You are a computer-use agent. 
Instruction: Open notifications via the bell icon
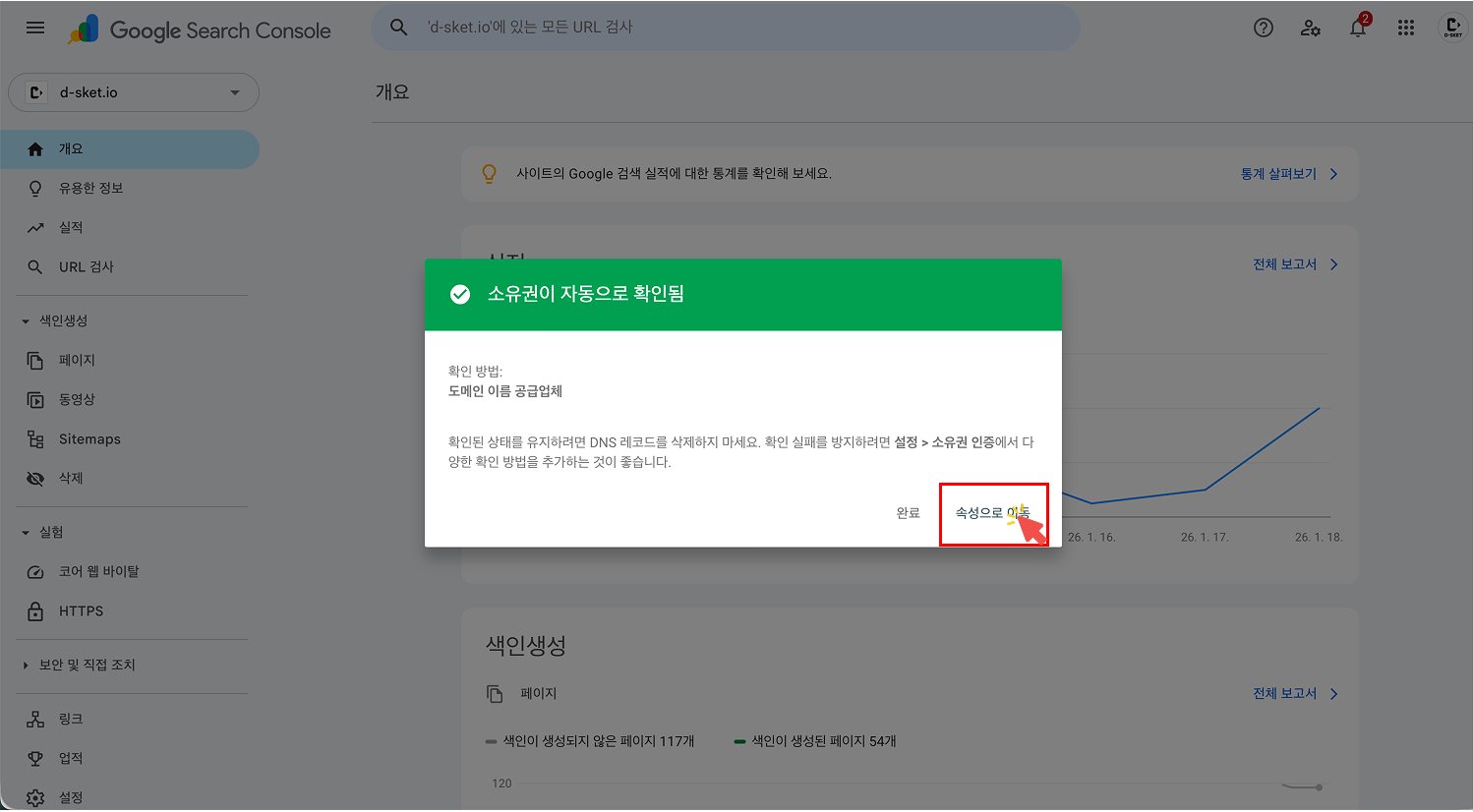tap(1358, 28)
